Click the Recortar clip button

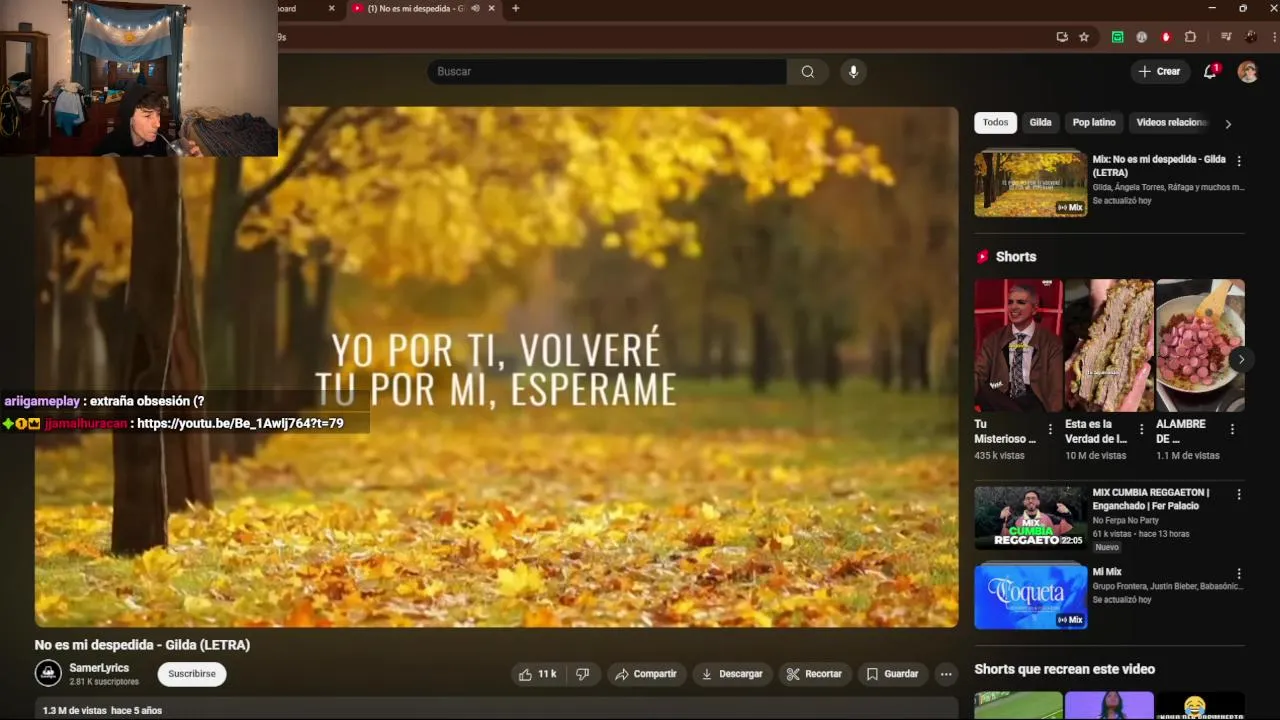point(814,674)
